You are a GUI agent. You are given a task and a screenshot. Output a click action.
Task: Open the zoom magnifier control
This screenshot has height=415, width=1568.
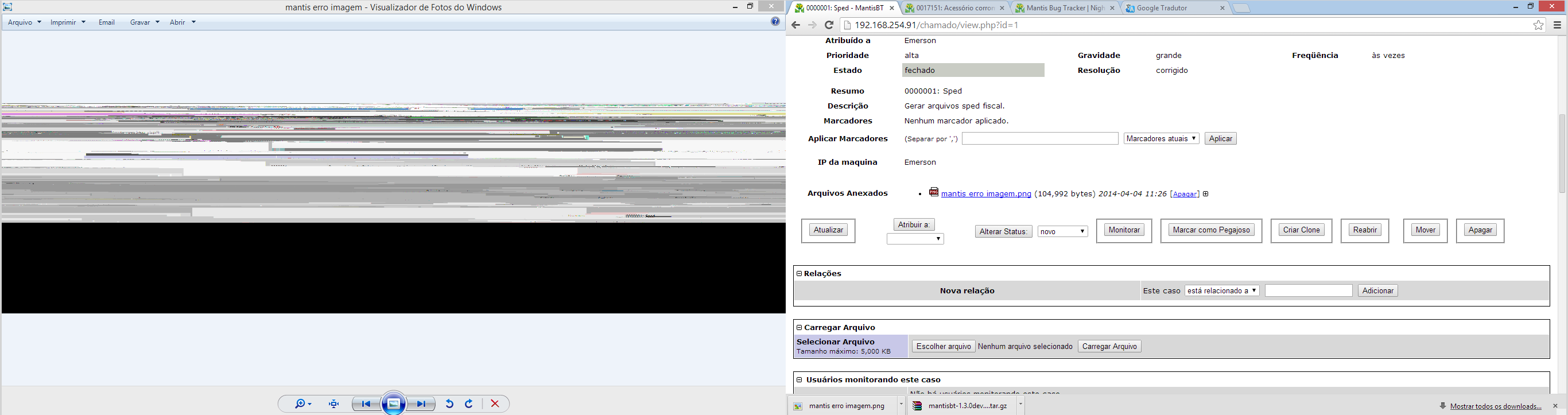point(303,404)
